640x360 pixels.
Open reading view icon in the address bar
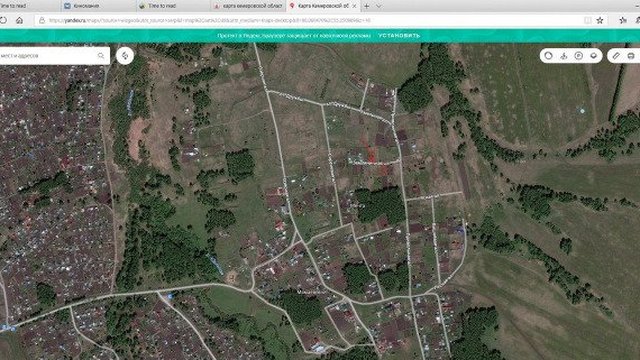[x=587, y=20]
